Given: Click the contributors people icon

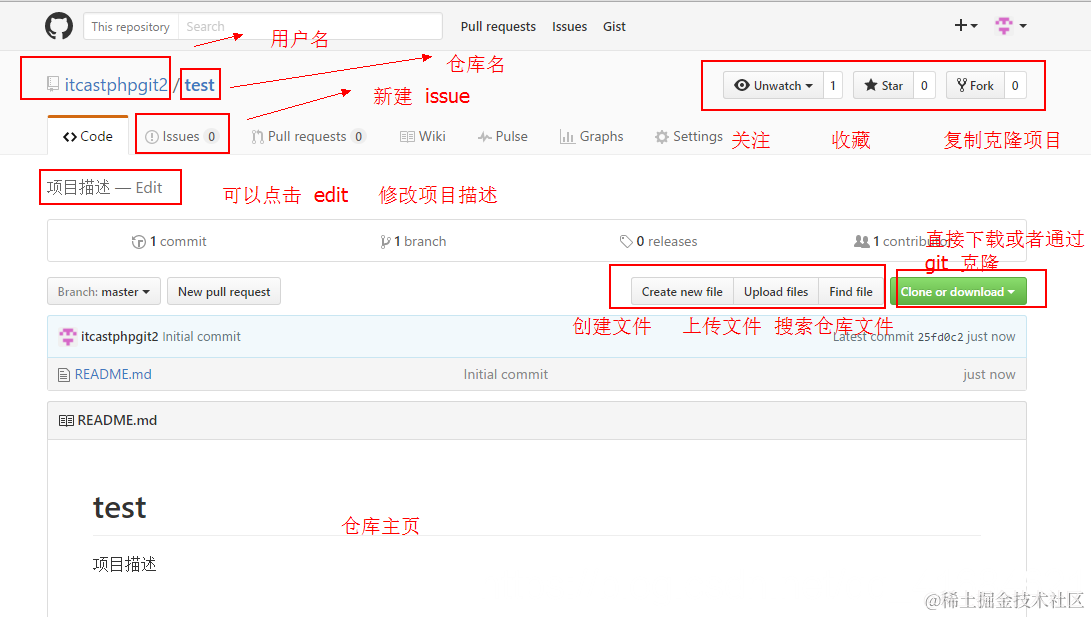Looking at the screenshot, I should (x=861, y=241).
